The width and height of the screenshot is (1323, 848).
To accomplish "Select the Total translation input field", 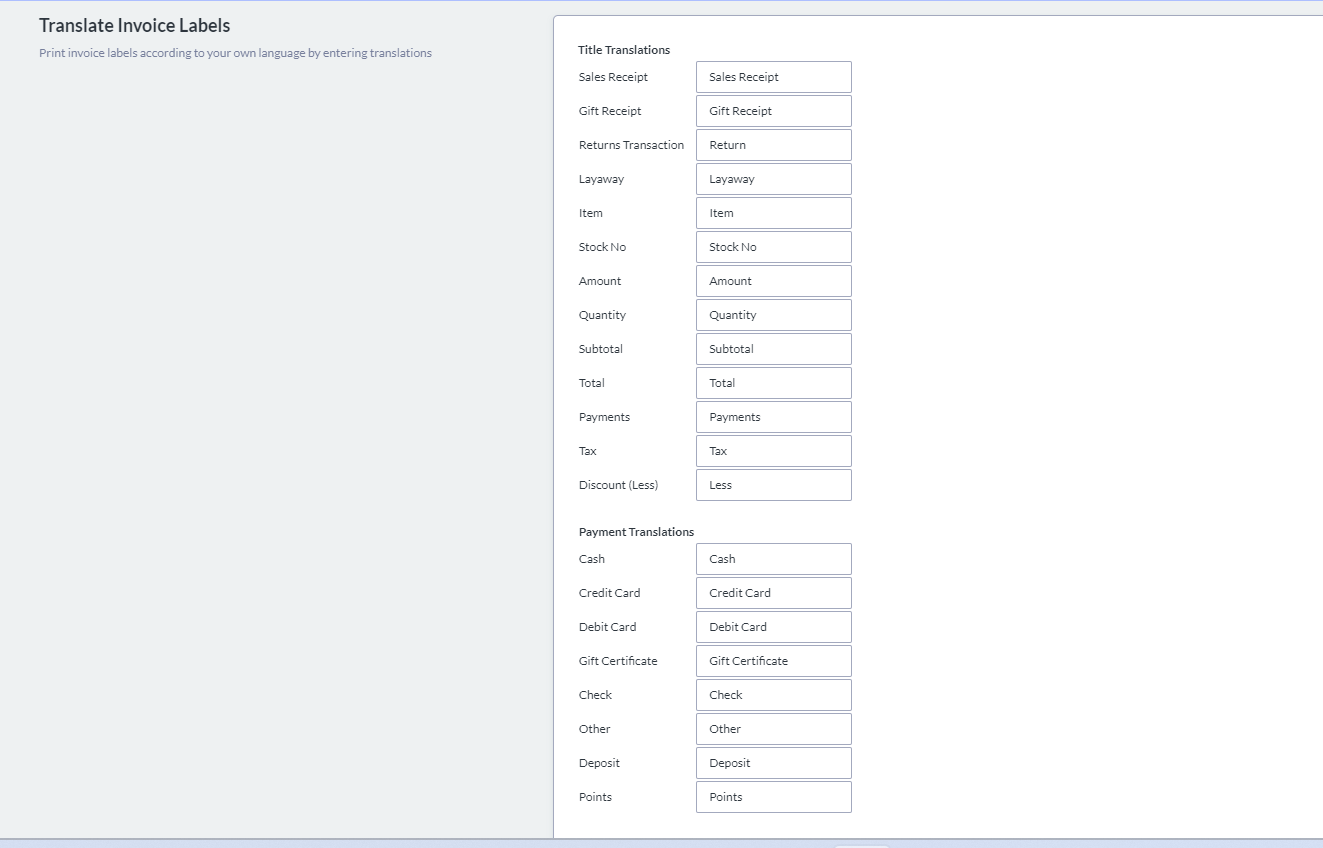I will (773, 383).
